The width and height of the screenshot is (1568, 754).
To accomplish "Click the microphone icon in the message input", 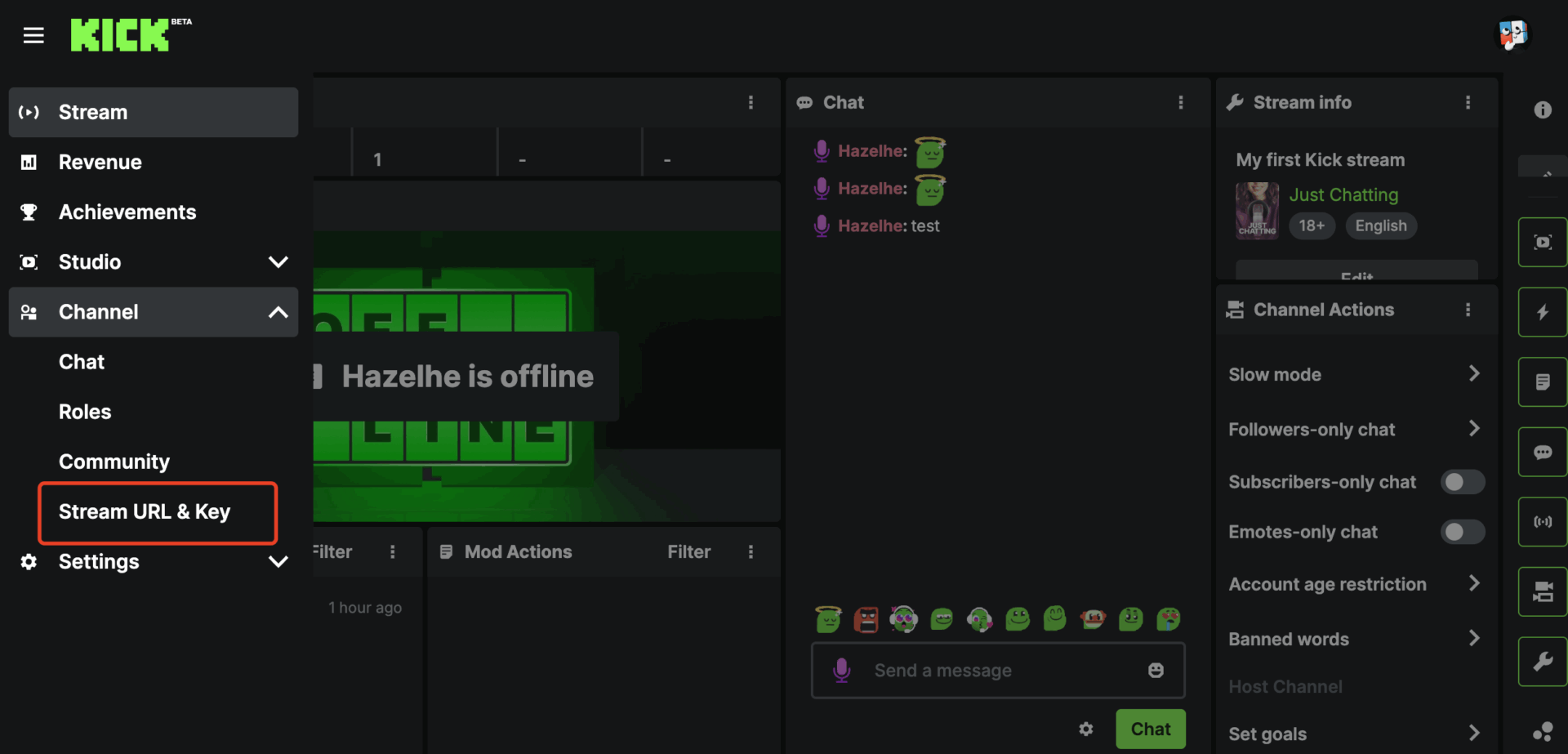I will (x=842, y=670).
